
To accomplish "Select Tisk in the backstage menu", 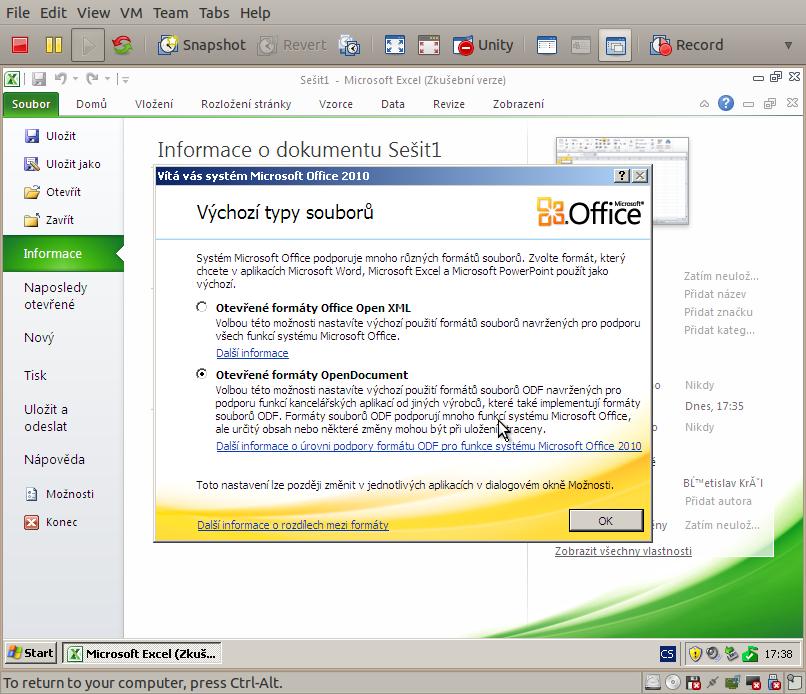I will (x=35, y=376).
